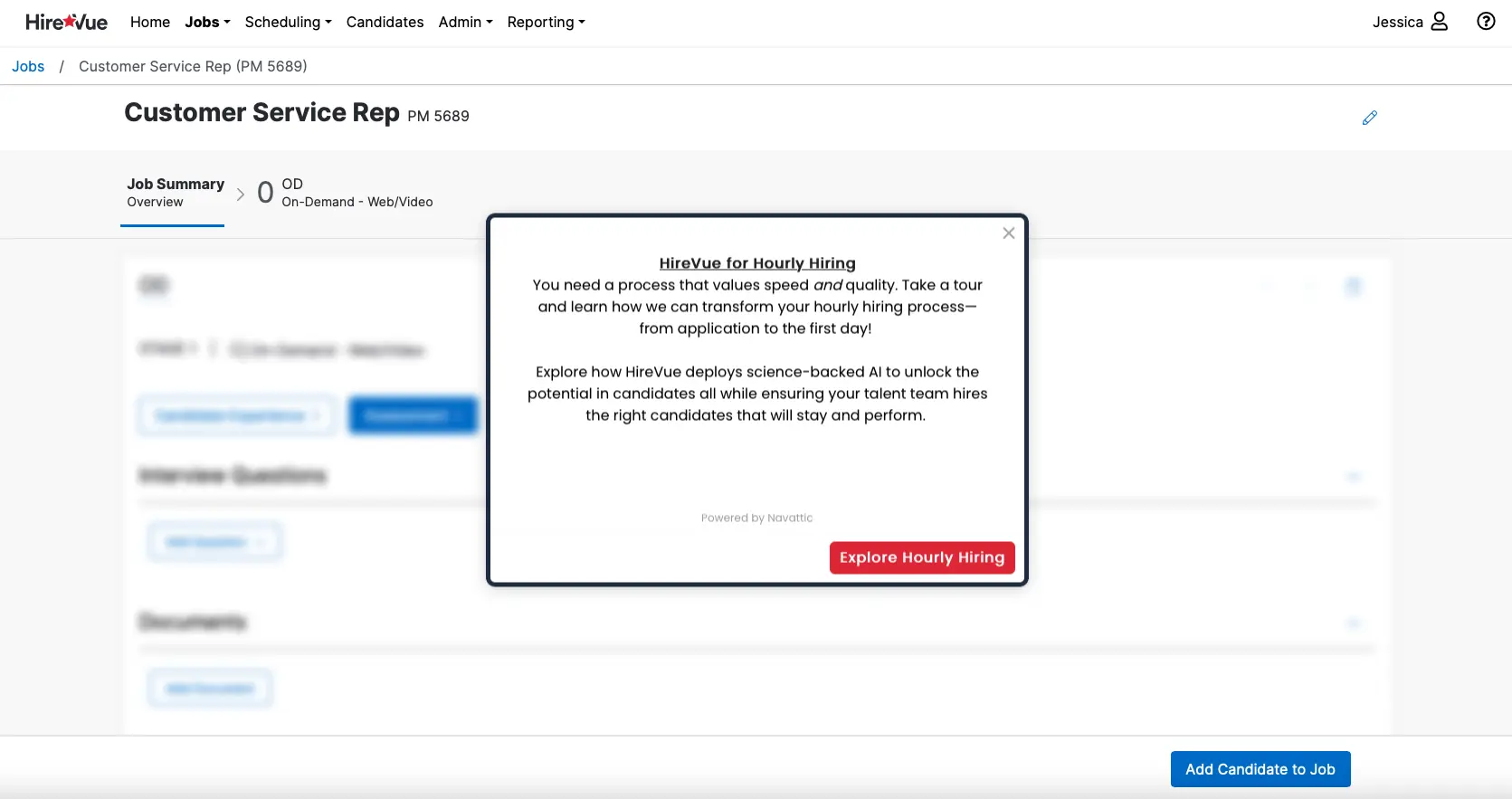
Task: Go to the Home page
Action: point(150,22)
